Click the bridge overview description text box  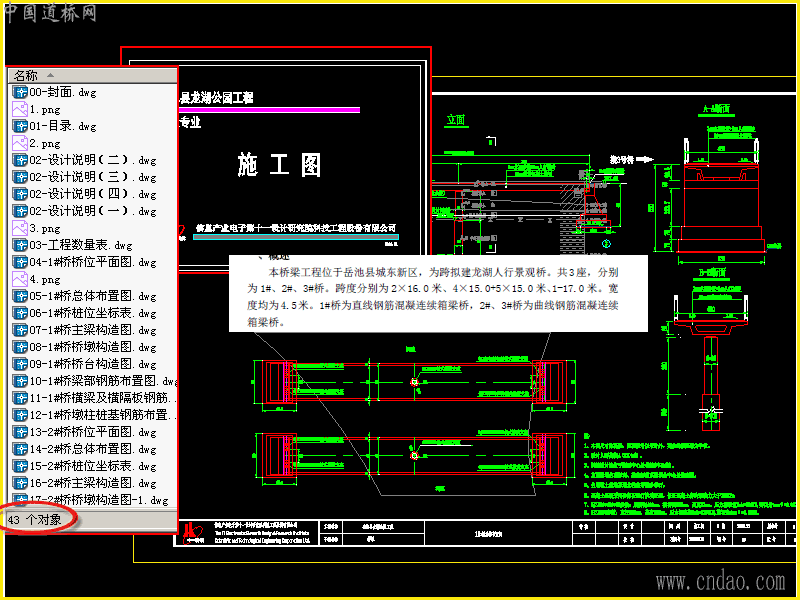tap(438, 293)
